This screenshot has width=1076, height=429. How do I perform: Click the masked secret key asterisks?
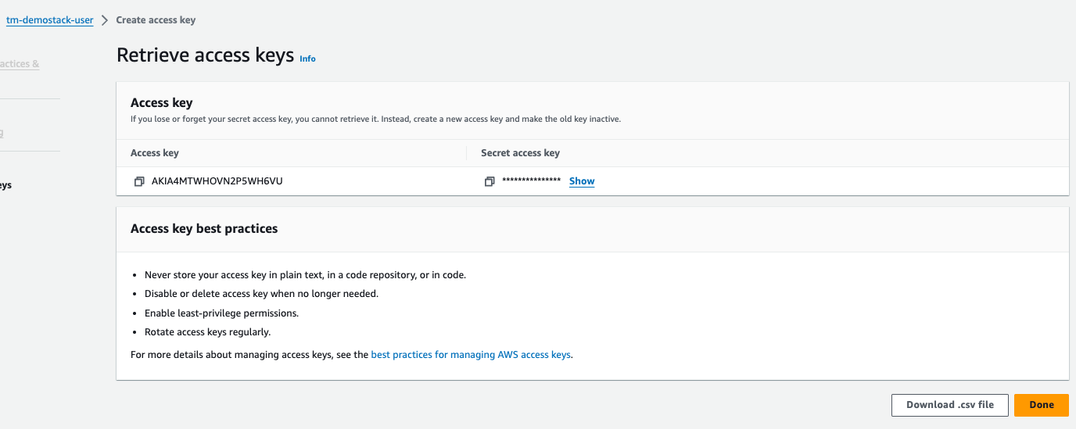pyautogui.click(x=531, y=181)
